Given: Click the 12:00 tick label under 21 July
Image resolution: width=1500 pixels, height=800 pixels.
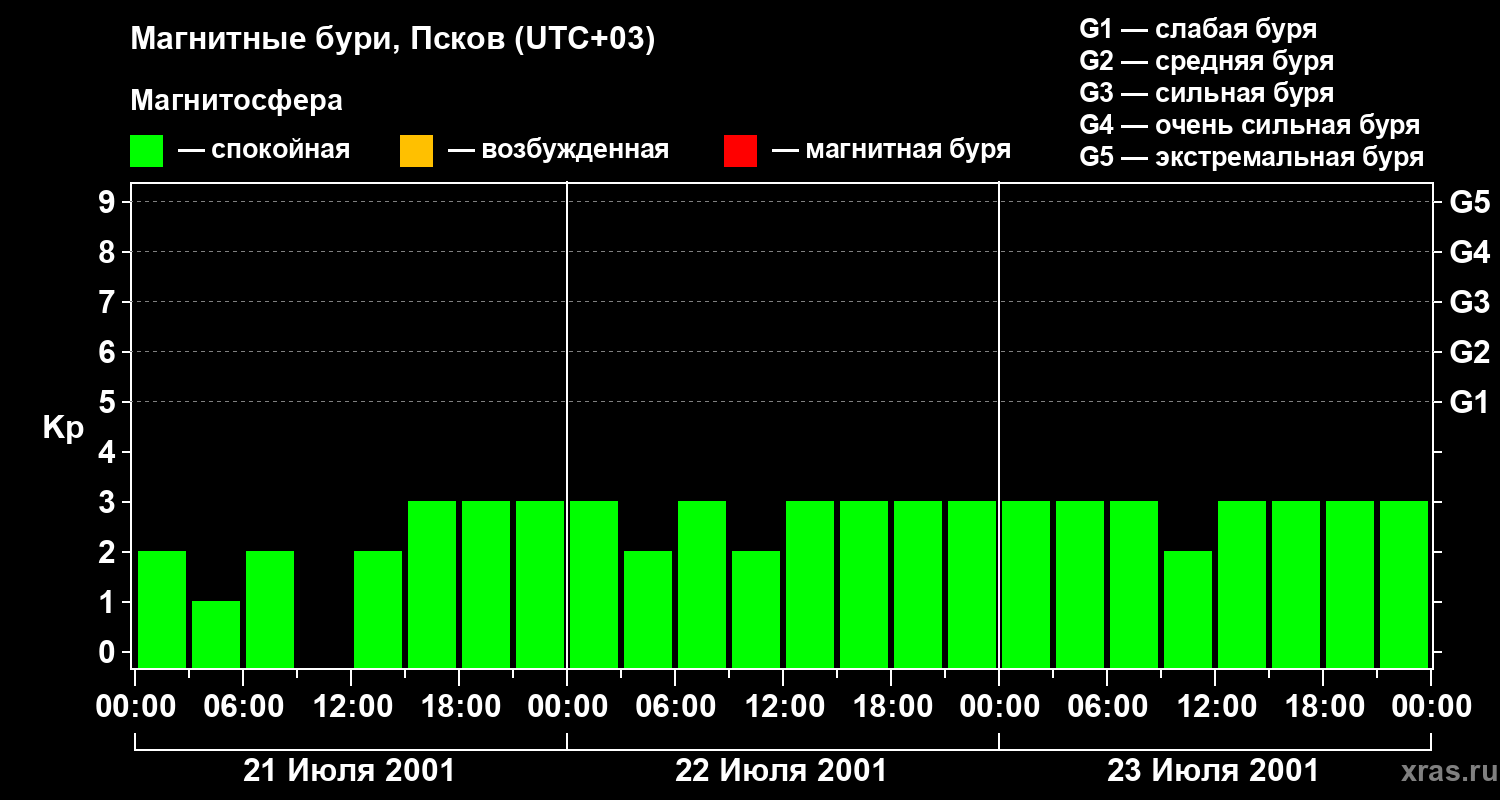Looking at the screenshot, I should [x=353, y=707].
